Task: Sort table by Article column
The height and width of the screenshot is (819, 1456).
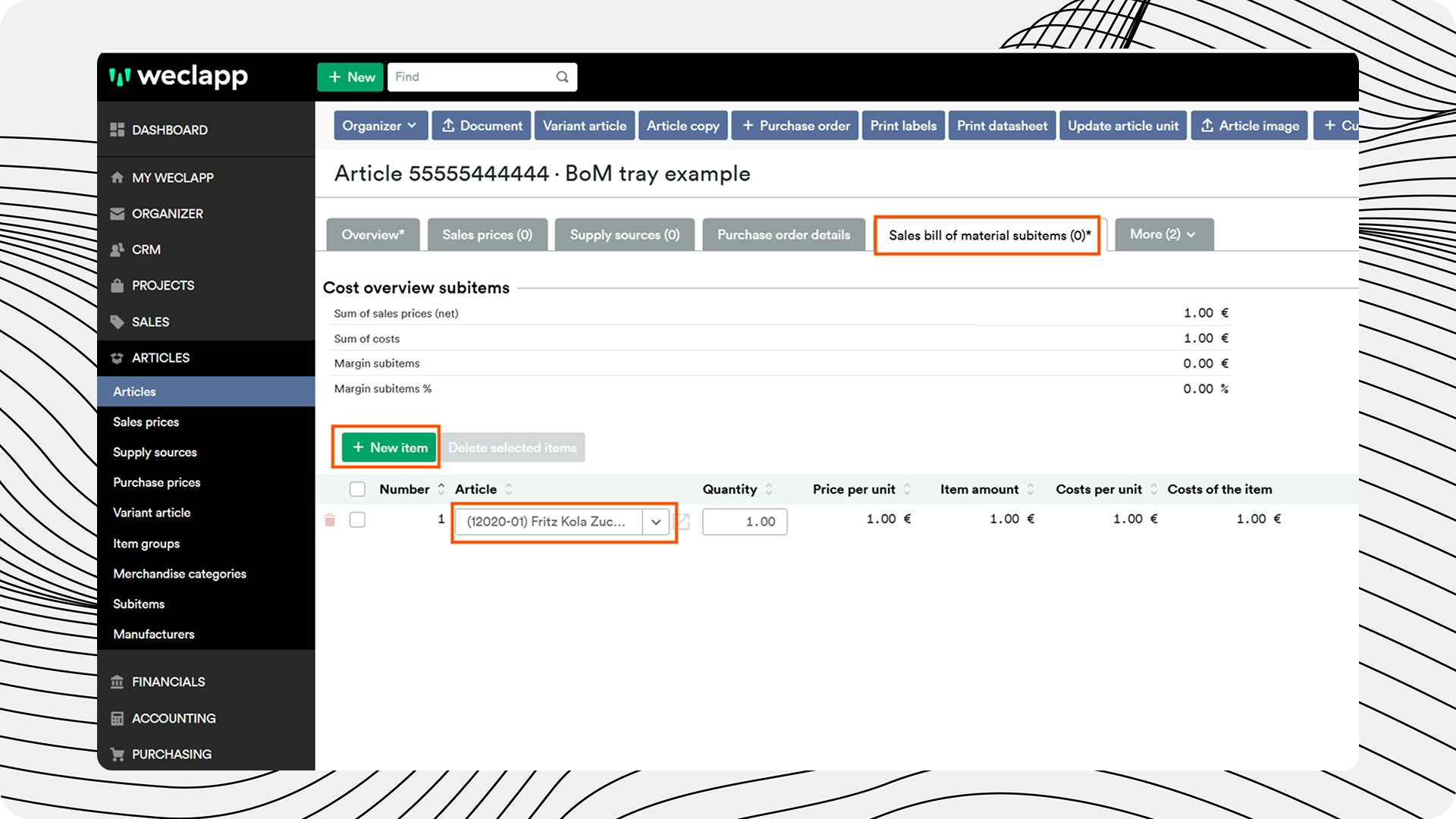Action: tap(509, 489)
